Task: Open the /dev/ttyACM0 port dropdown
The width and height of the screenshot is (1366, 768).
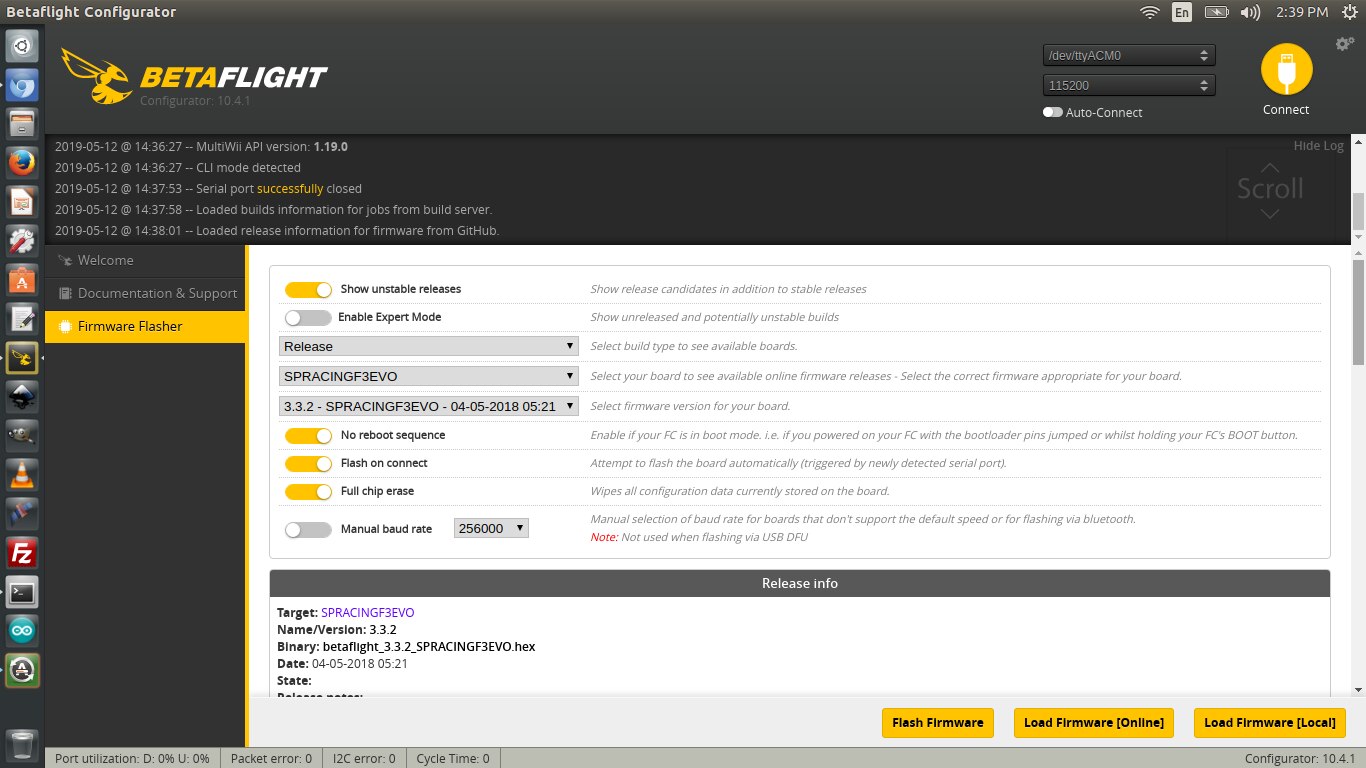Action: tap(1129, 56)
